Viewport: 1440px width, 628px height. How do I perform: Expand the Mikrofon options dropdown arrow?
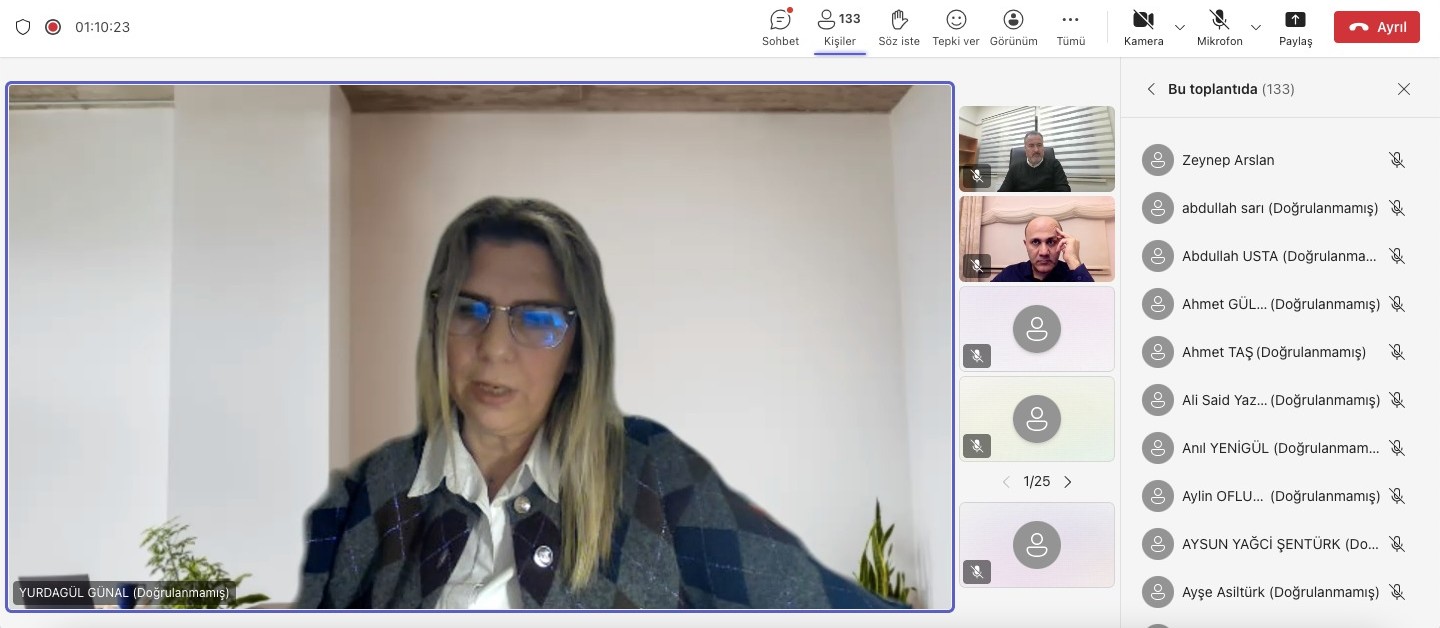pos(1256,27)
